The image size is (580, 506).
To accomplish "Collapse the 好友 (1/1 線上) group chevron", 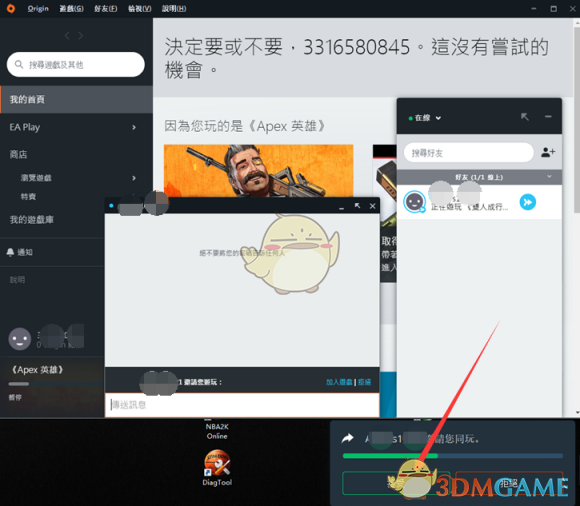I will 549,177.
